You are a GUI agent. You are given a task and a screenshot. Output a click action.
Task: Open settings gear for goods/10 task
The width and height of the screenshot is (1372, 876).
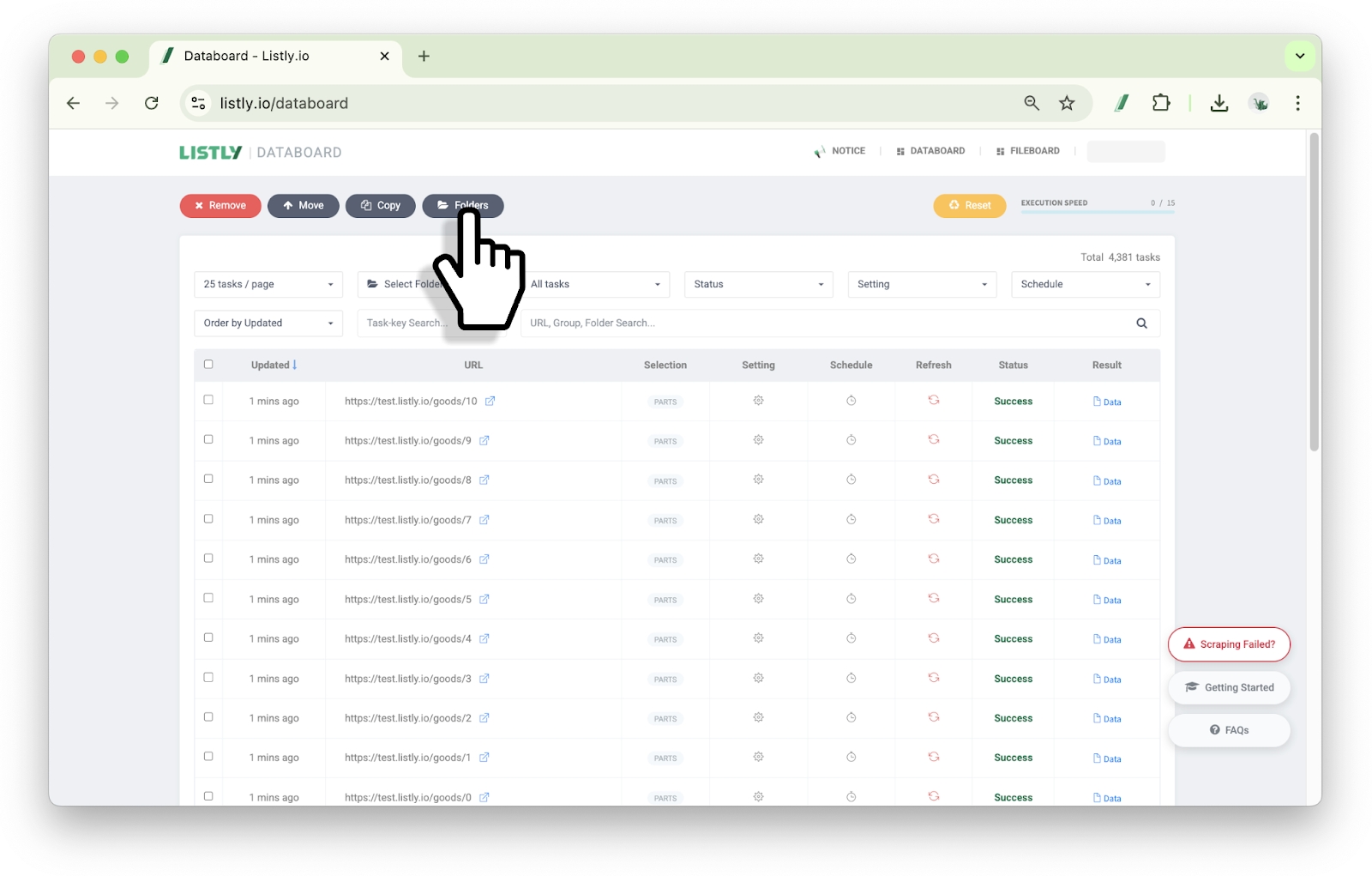coord(758,401)
